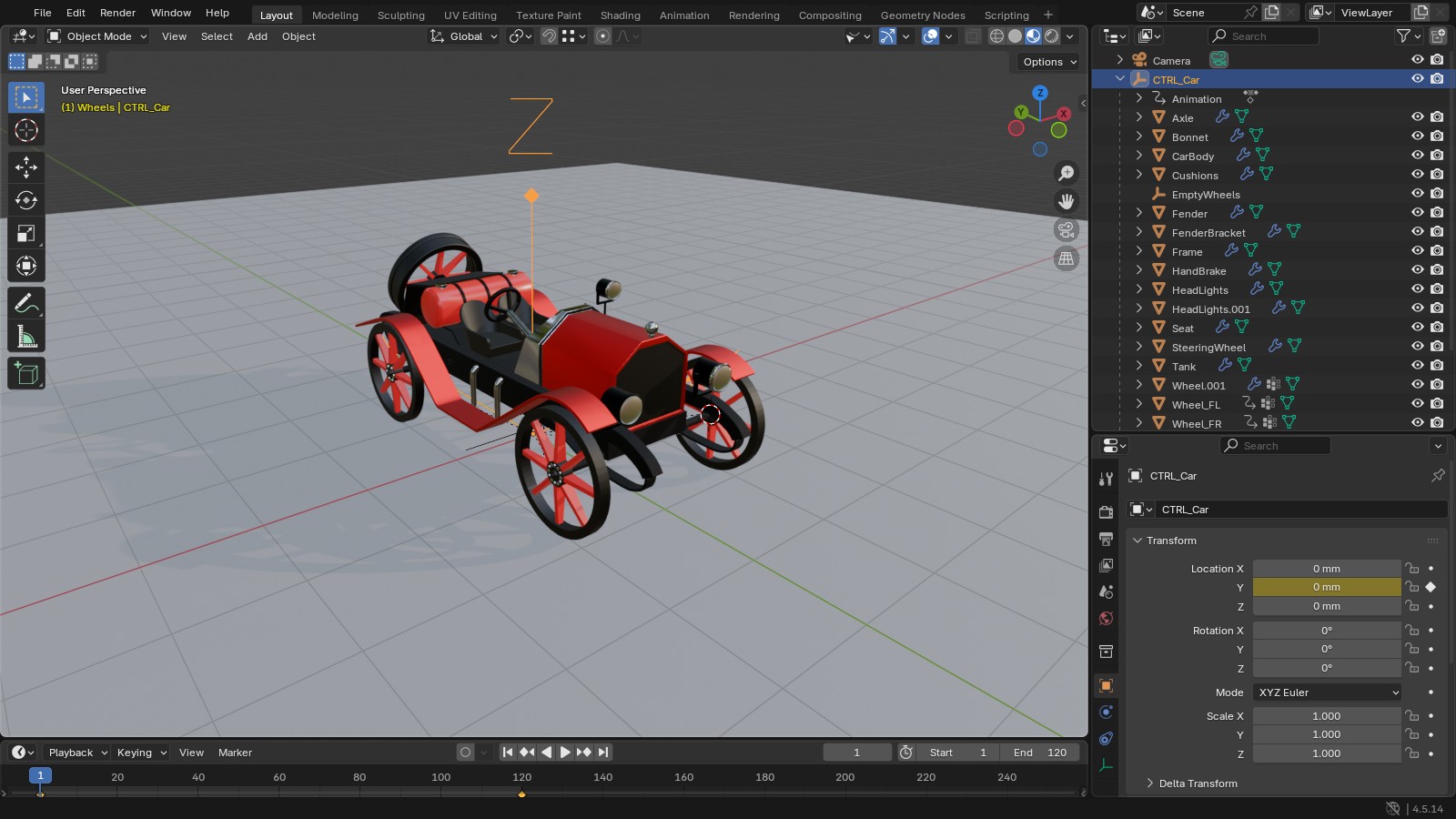The image size is (1456, 819).
Task: Select the Measure tool
Action: (26, 337)
